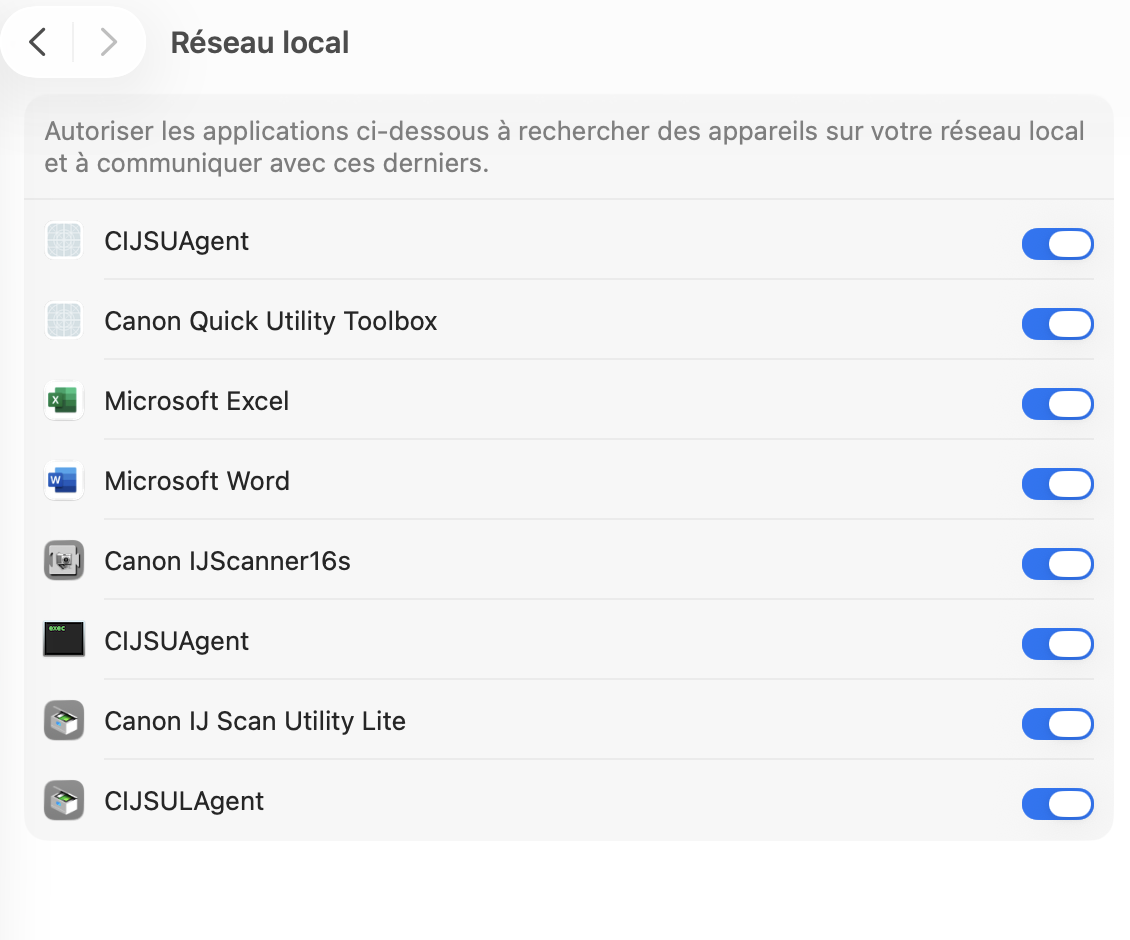
Task: Toggle the switch for the exec CIJSUAgent
Action: (x=1057, y=644)
